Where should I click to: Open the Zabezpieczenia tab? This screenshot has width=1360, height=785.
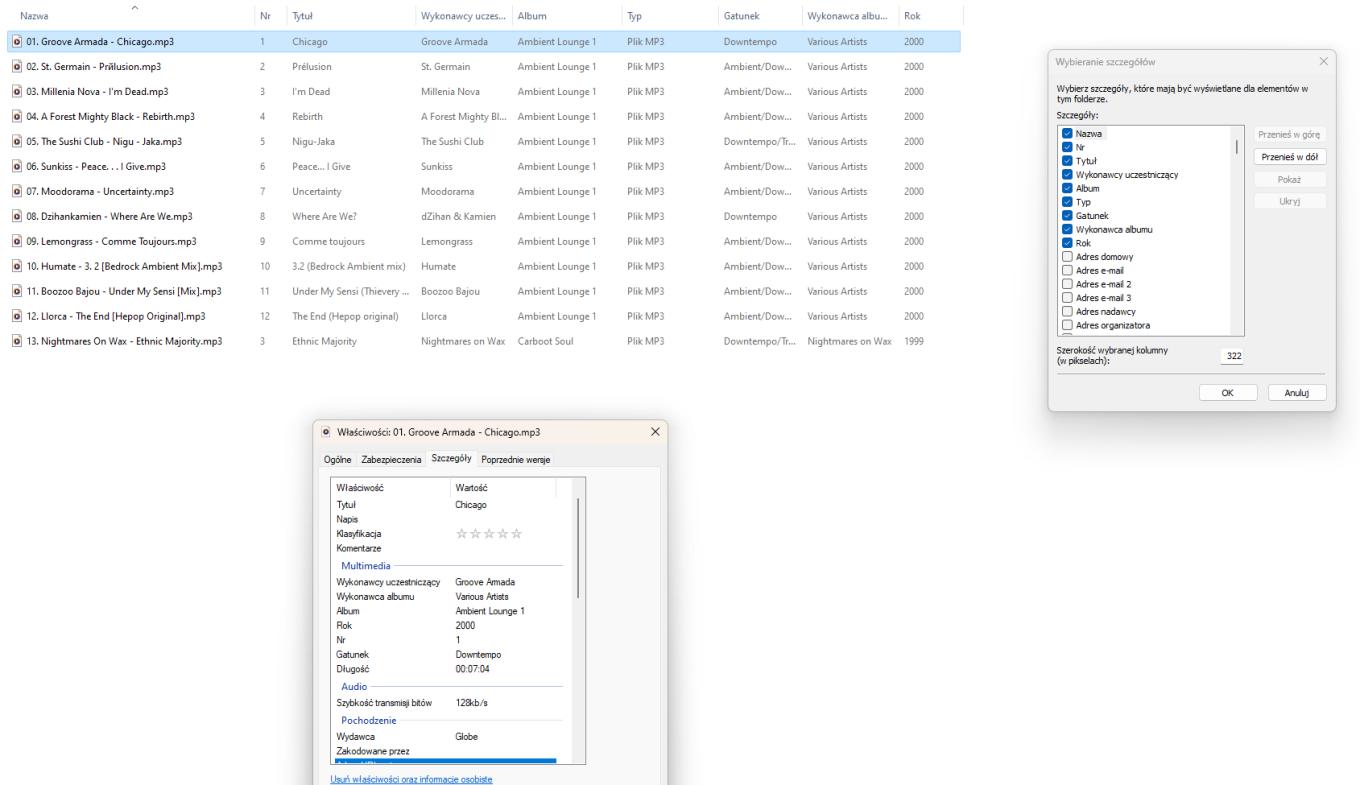(392, 460)
